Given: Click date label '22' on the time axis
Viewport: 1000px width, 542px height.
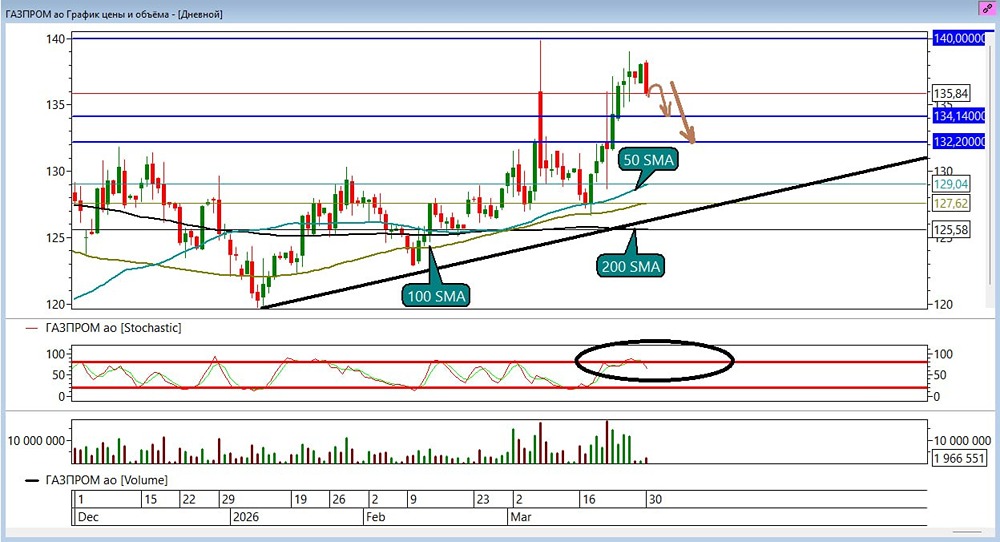Looking at the screenshot, I should point(189,499).
